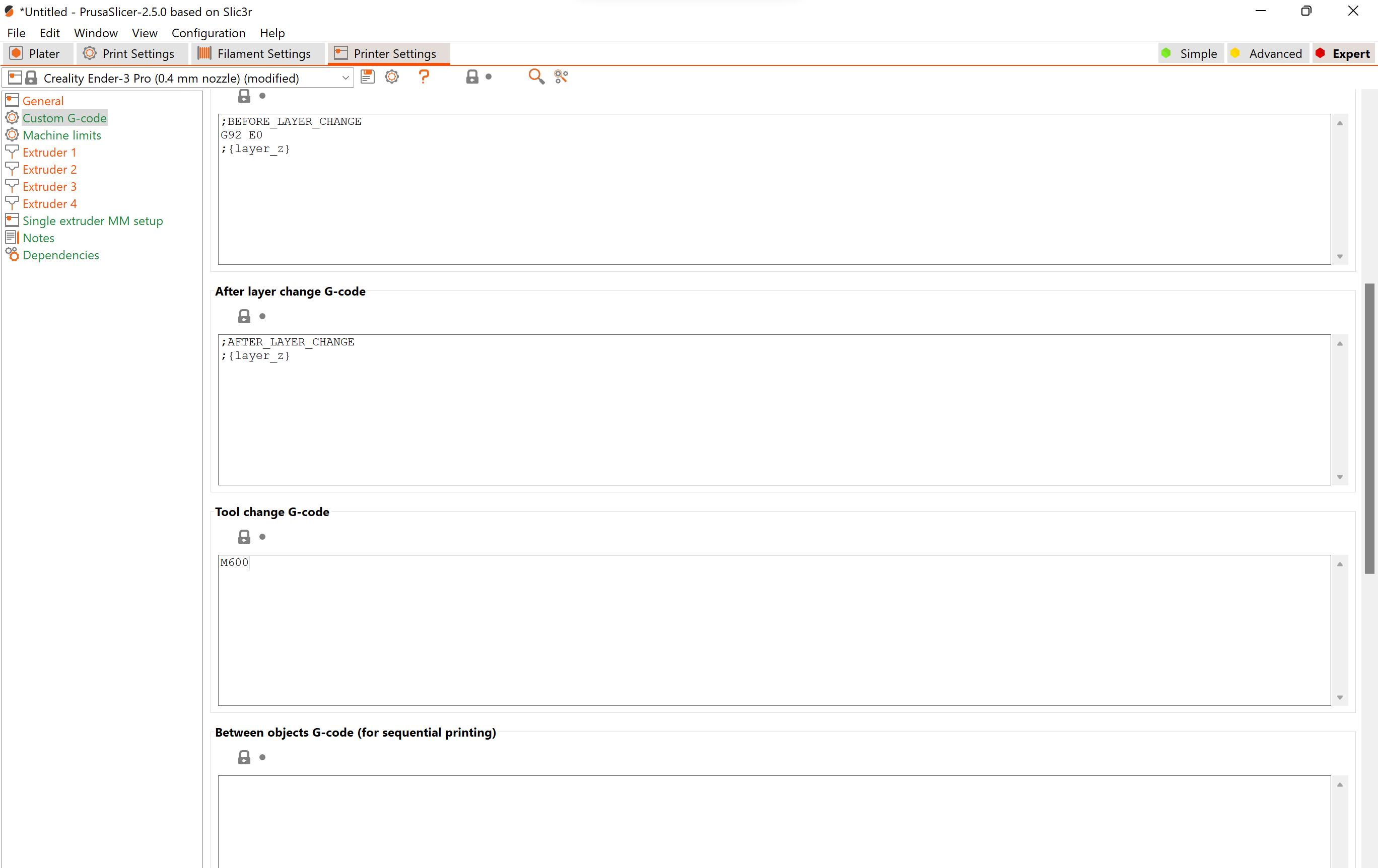Viewport: 1378px width, 868px height.
Task: Select Expert mode
Action: point(1343,54)
